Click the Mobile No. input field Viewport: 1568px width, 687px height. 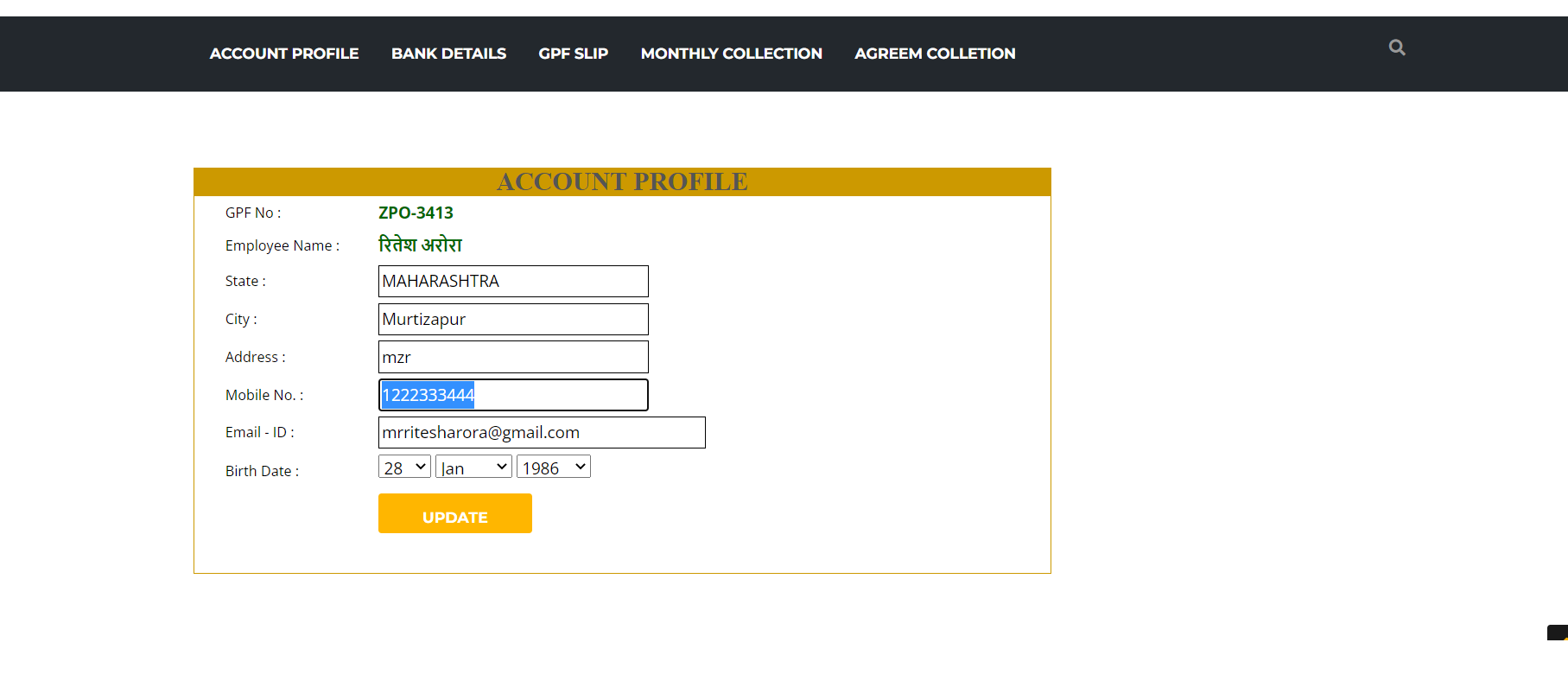coord(513,395)
